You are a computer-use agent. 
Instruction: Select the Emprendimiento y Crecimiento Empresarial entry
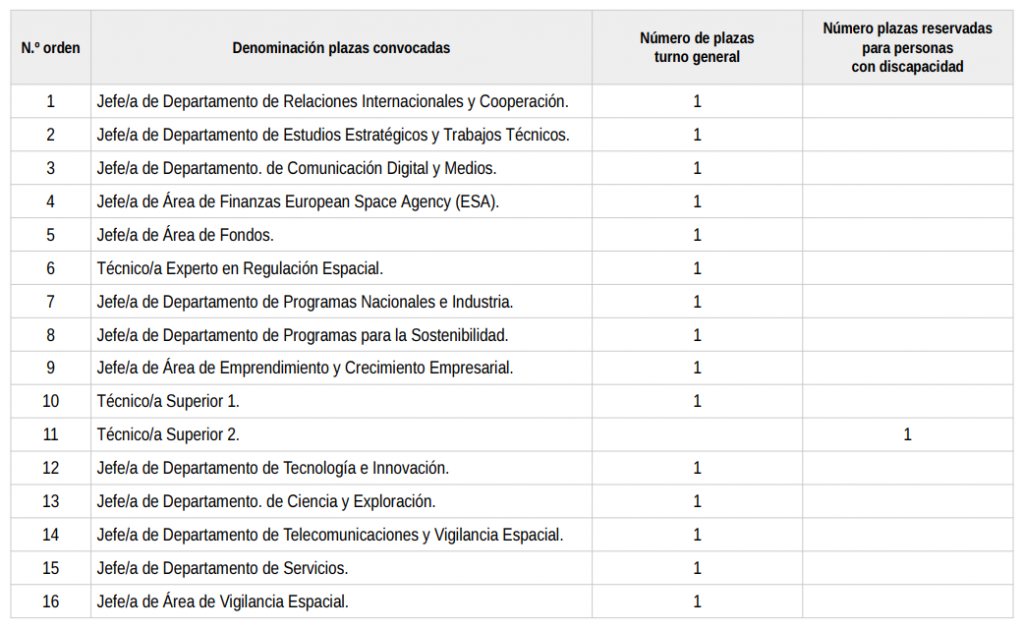click(x=305, y=368)
